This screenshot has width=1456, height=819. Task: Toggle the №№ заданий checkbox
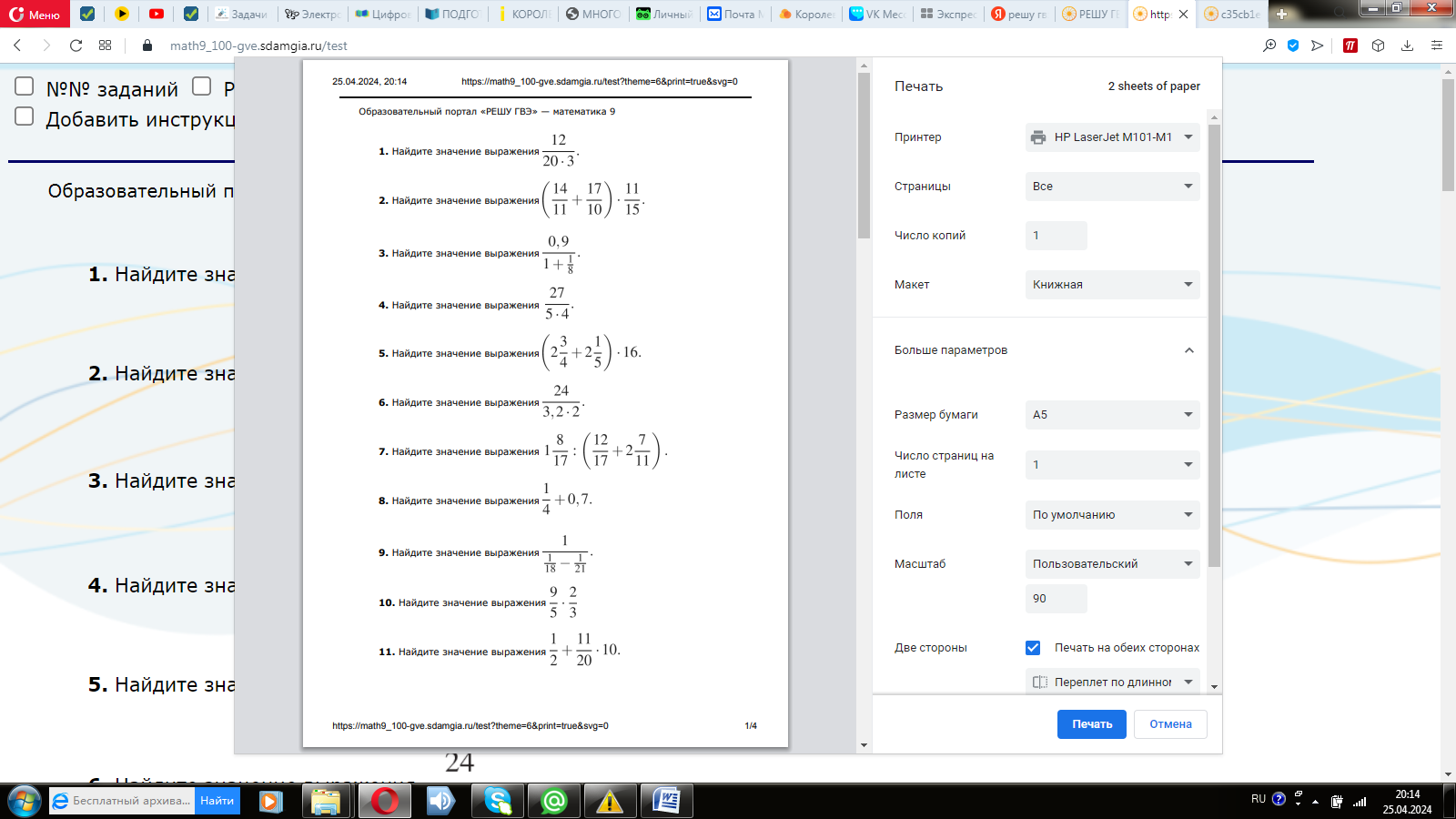pyautogui.click(x=25, y=86)
